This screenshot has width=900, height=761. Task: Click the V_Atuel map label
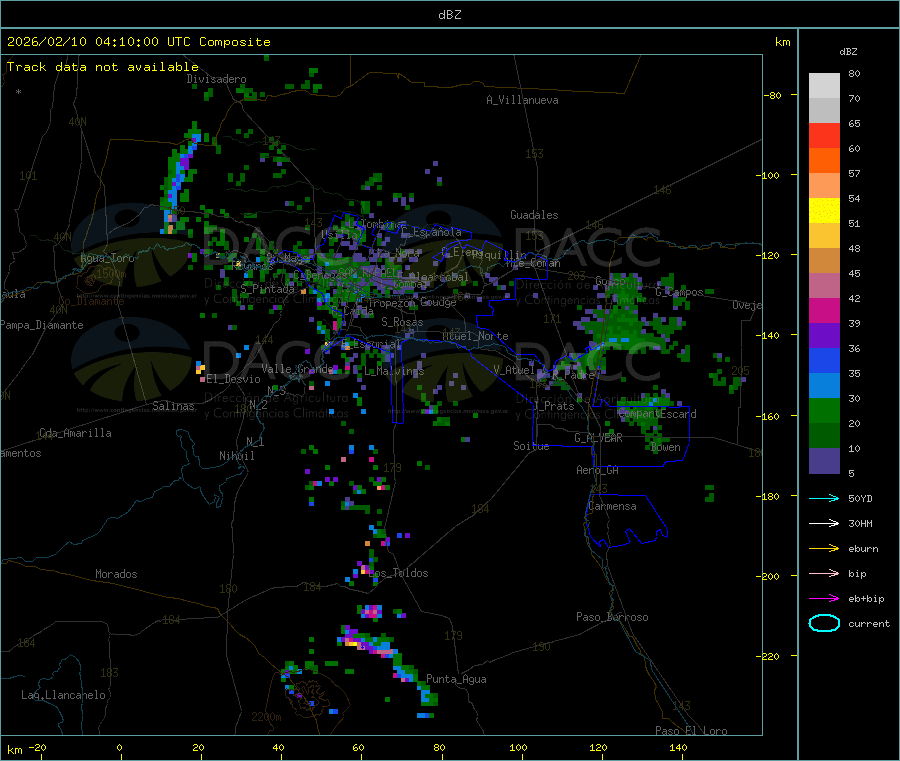(514, 370)
